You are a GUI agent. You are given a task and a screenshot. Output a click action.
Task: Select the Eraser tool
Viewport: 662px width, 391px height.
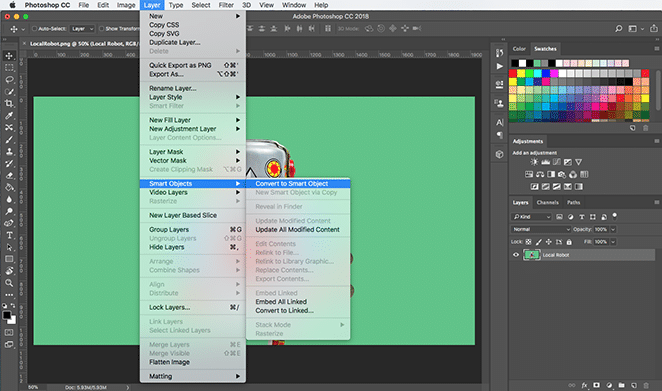pos(9,175)
